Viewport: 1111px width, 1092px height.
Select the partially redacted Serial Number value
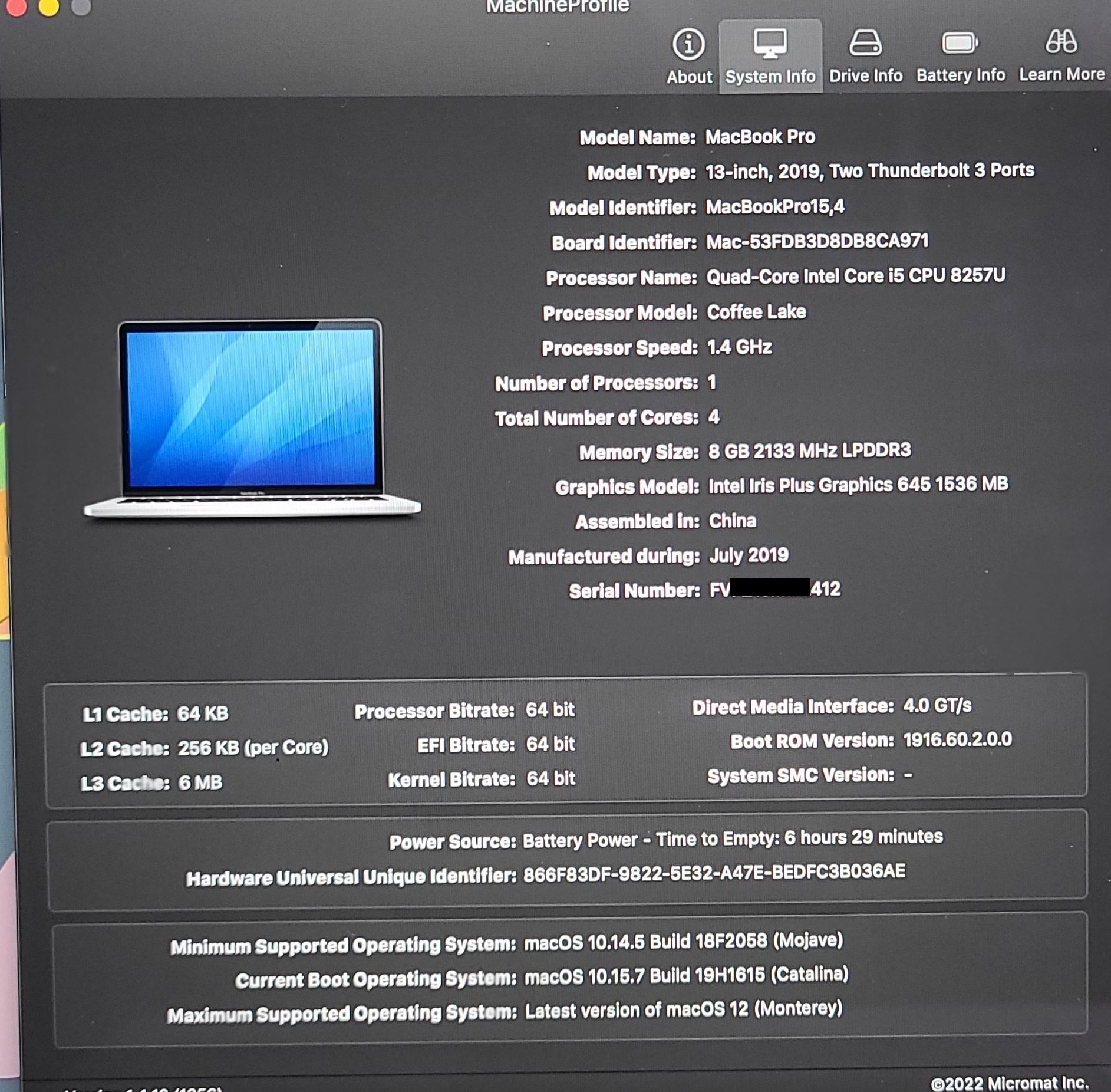[x=774, y=589]
